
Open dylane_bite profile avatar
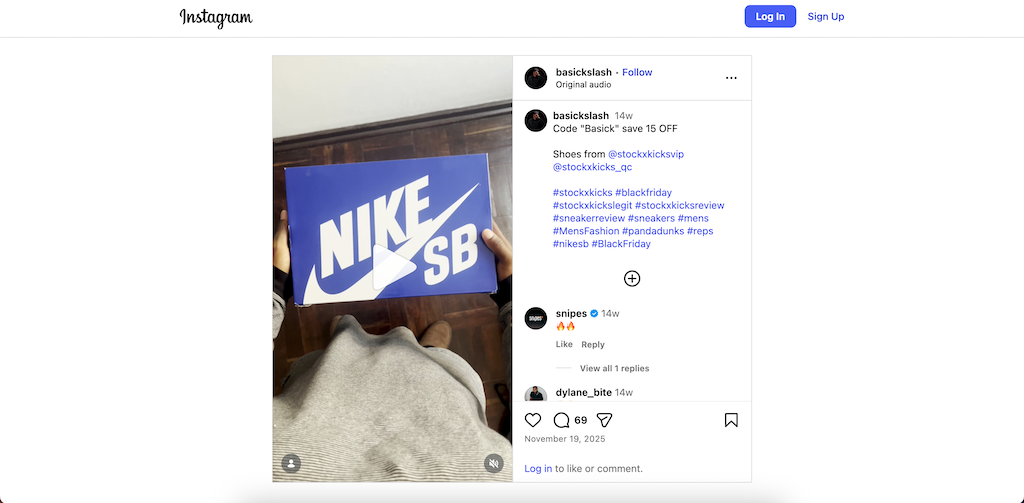[x=536, y=393]
